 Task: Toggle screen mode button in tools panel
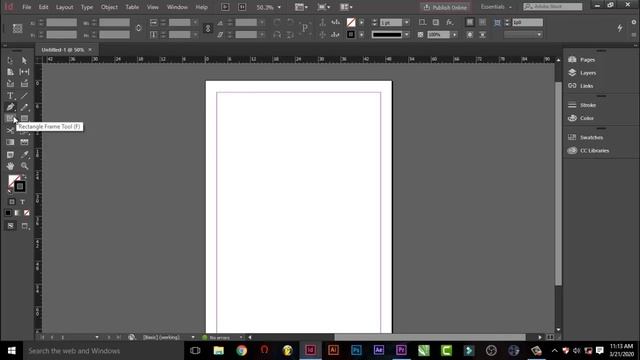[x=25, y=226]
